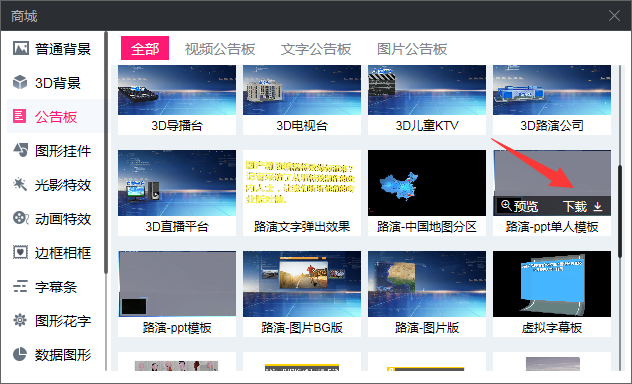Click the 图形挂件 shapes icon
The width and height of the screenshot is (632, 384).
21,150
